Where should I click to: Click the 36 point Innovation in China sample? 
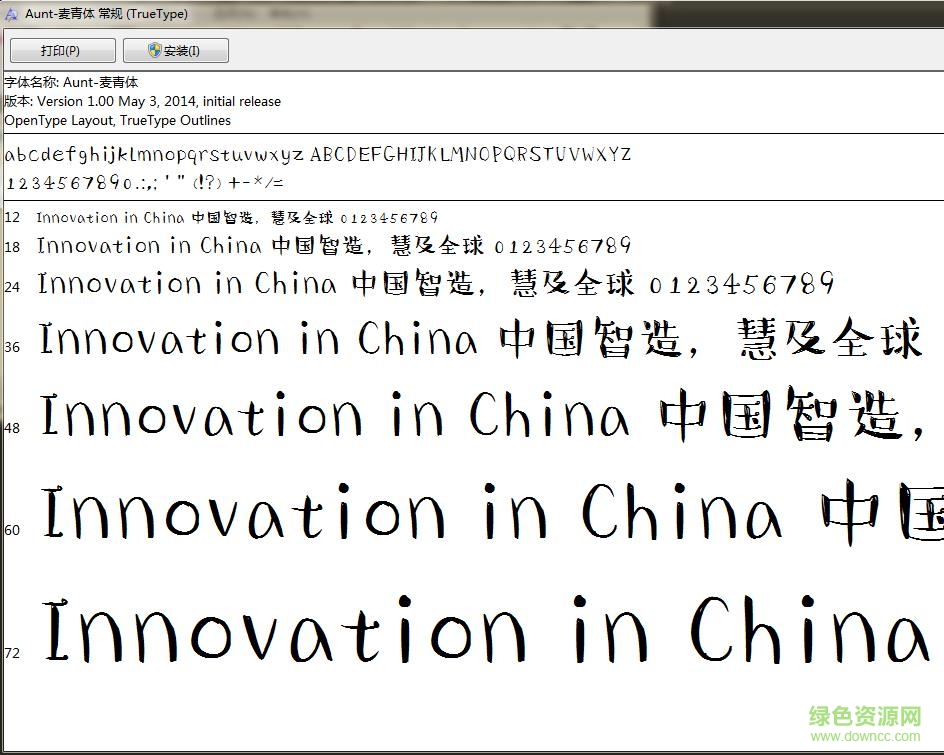pyautogui.click(x=480, y=338)
